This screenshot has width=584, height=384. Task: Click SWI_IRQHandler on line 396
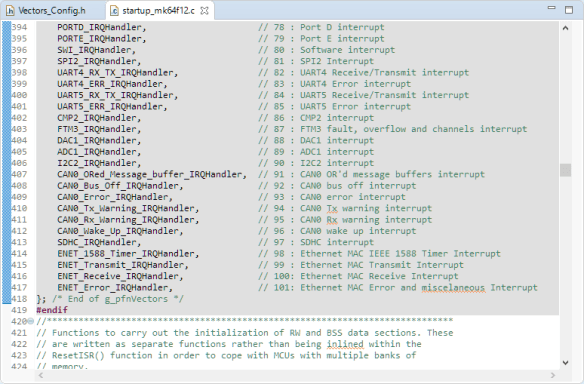(x=94, y=50)
